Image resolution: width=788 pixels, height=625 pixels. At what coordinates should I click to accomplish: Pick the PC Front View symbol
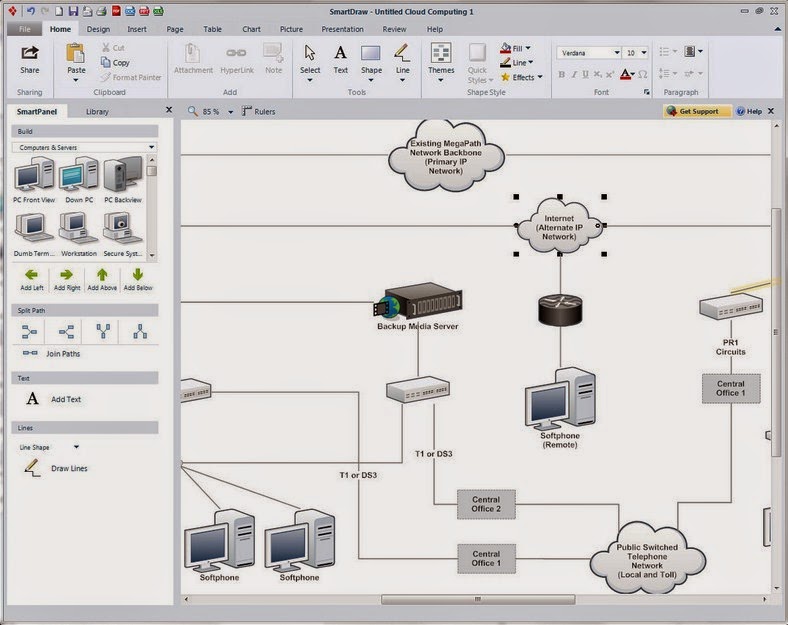(x=34, y=179)
